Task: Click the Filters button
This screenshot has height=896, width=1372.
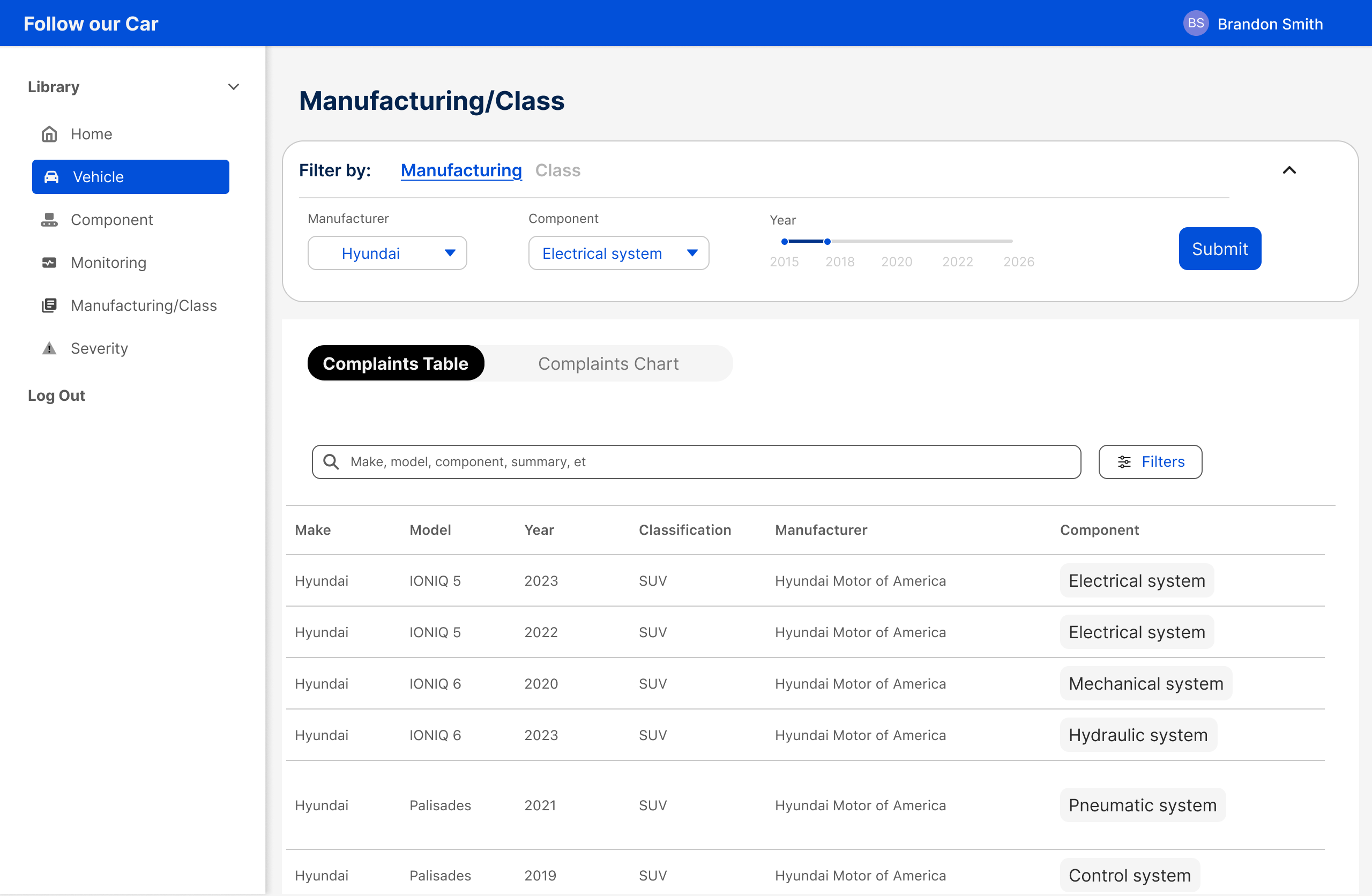Action: 1150,462
